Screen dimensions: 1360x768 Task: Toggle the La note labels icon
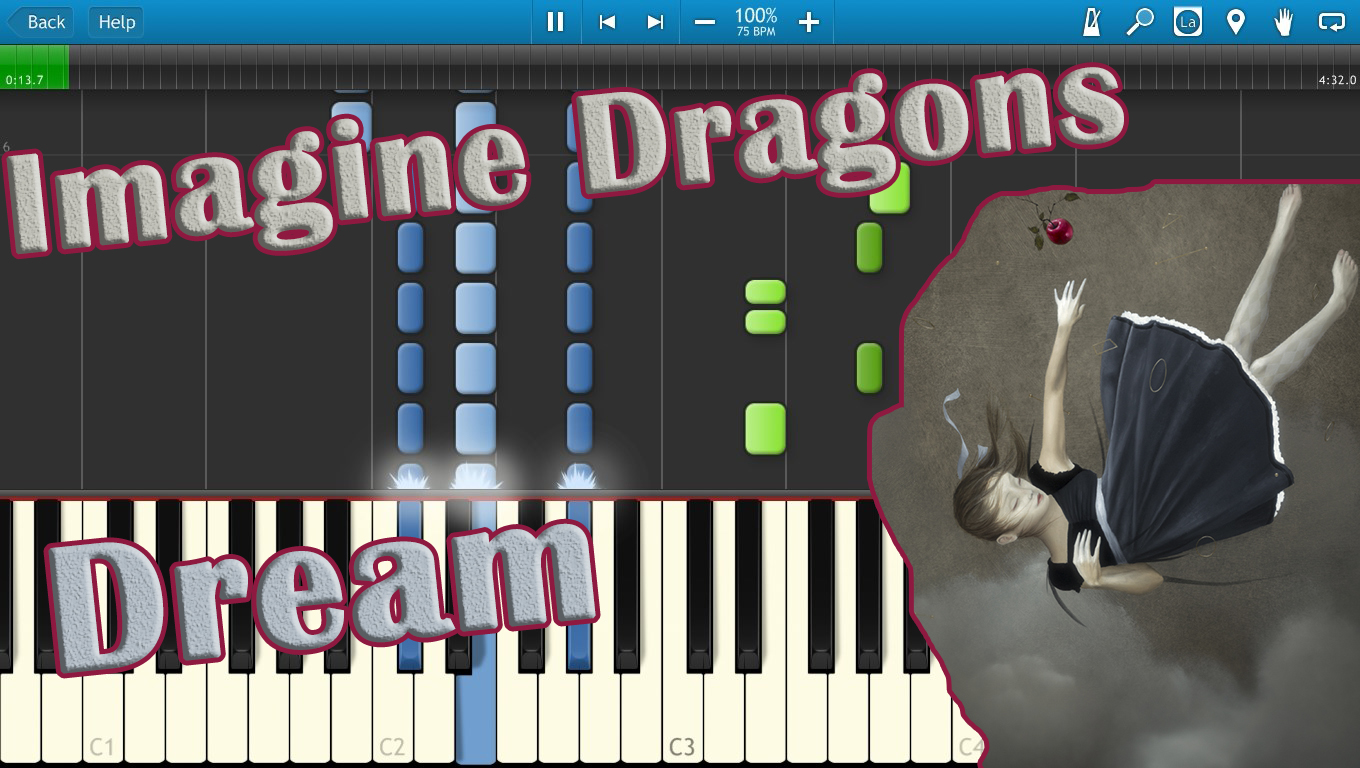click(x=1188, y=22)
